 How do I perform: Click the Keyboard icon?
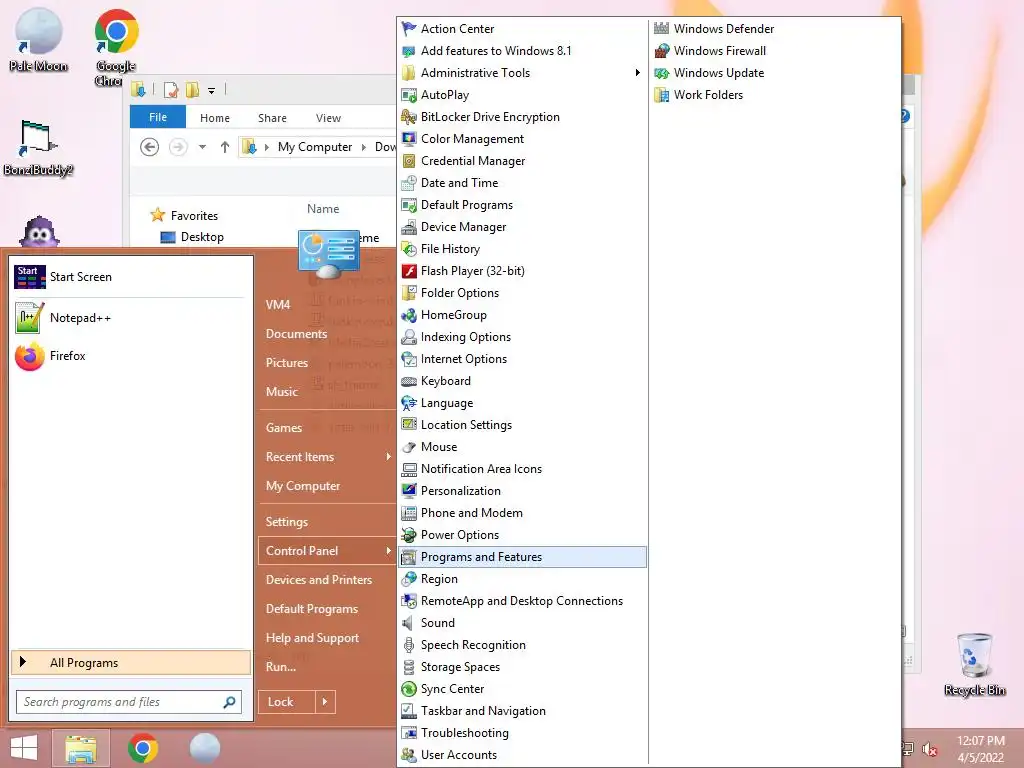(x=409, y=381)
